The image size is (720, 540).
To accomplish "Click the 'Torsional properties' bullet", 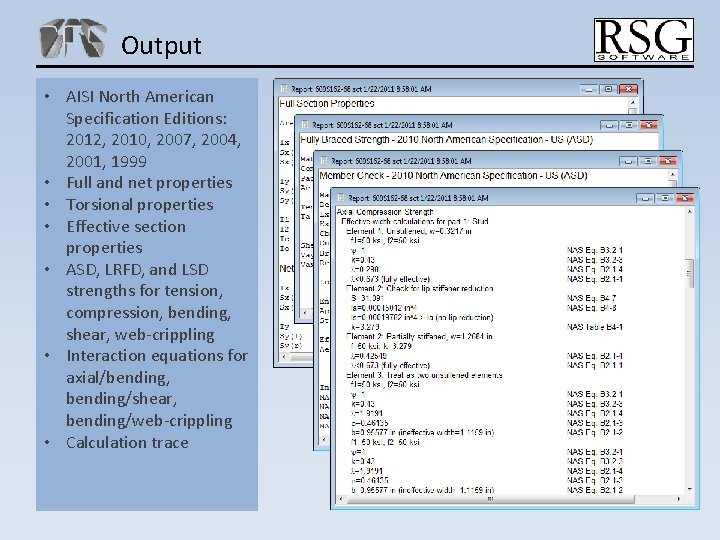I will (140, 204).
